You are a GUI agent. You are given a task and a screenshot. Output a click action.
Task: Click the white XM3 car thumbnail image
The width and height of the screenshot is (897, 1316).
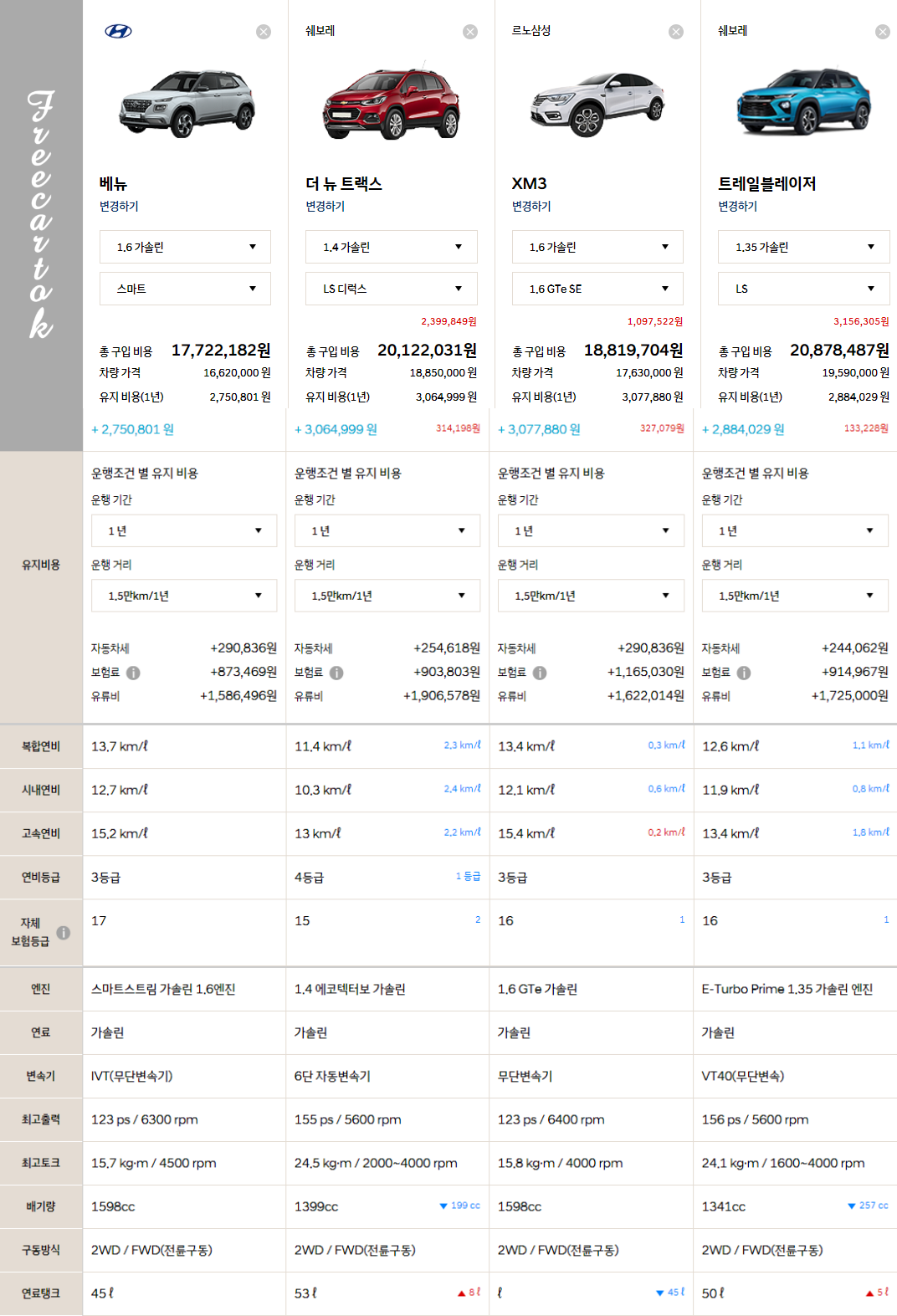tap(597, 104)
